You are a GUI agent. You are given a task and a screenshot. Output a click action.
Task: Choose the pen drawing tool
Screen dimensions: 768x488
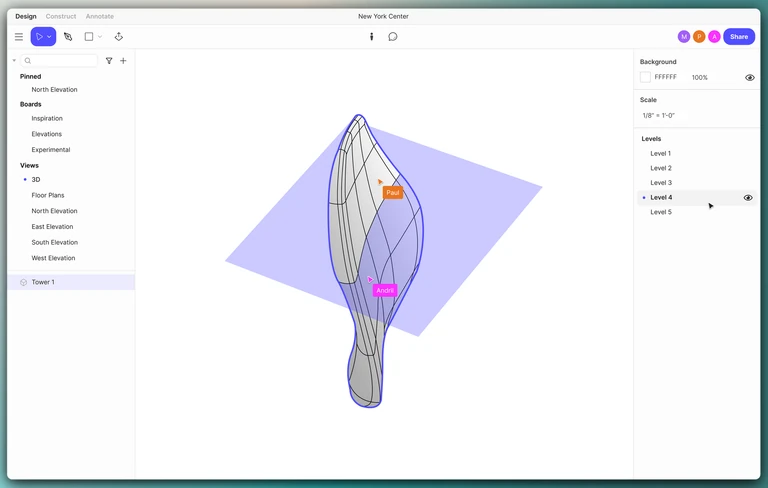tap(68, 37)
